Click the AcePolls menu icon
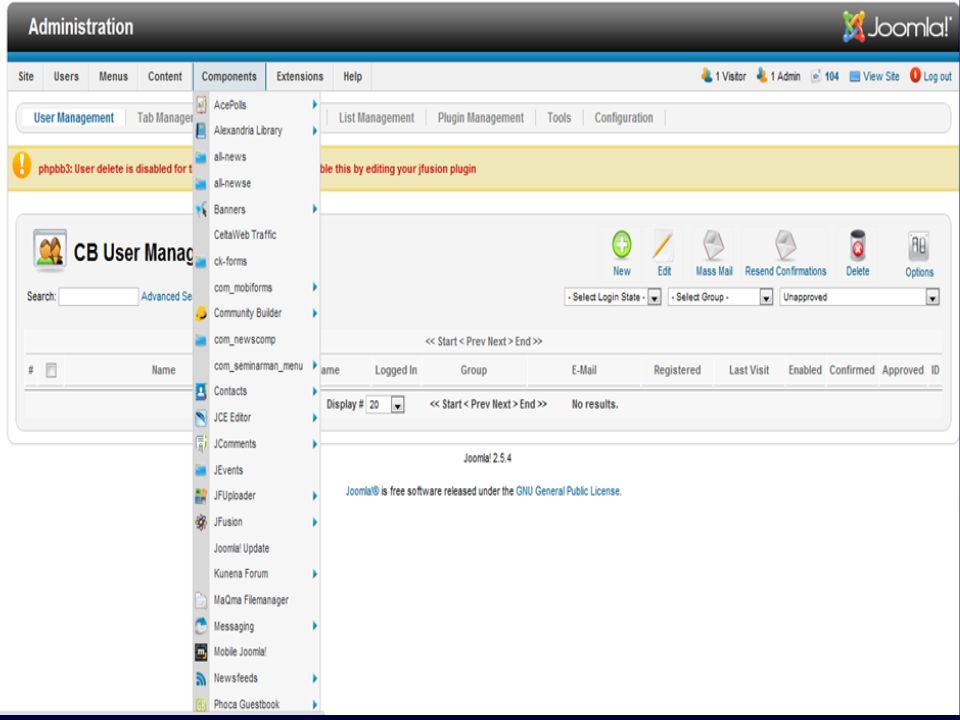The image size is (960, 720). coord(201,105)
